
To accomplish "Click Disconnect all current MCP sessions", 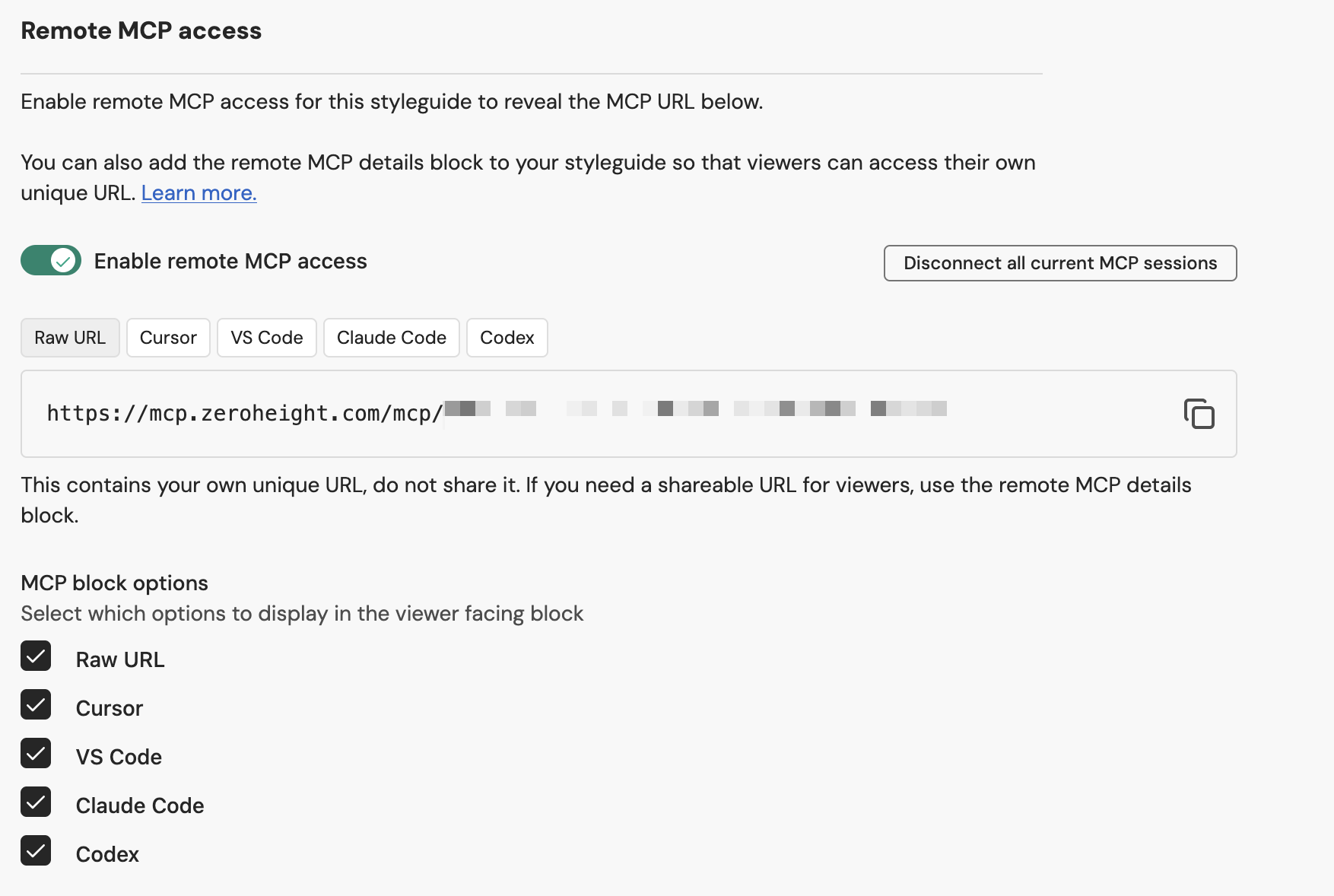I will pyautogui.click(x=1059, y=263).
